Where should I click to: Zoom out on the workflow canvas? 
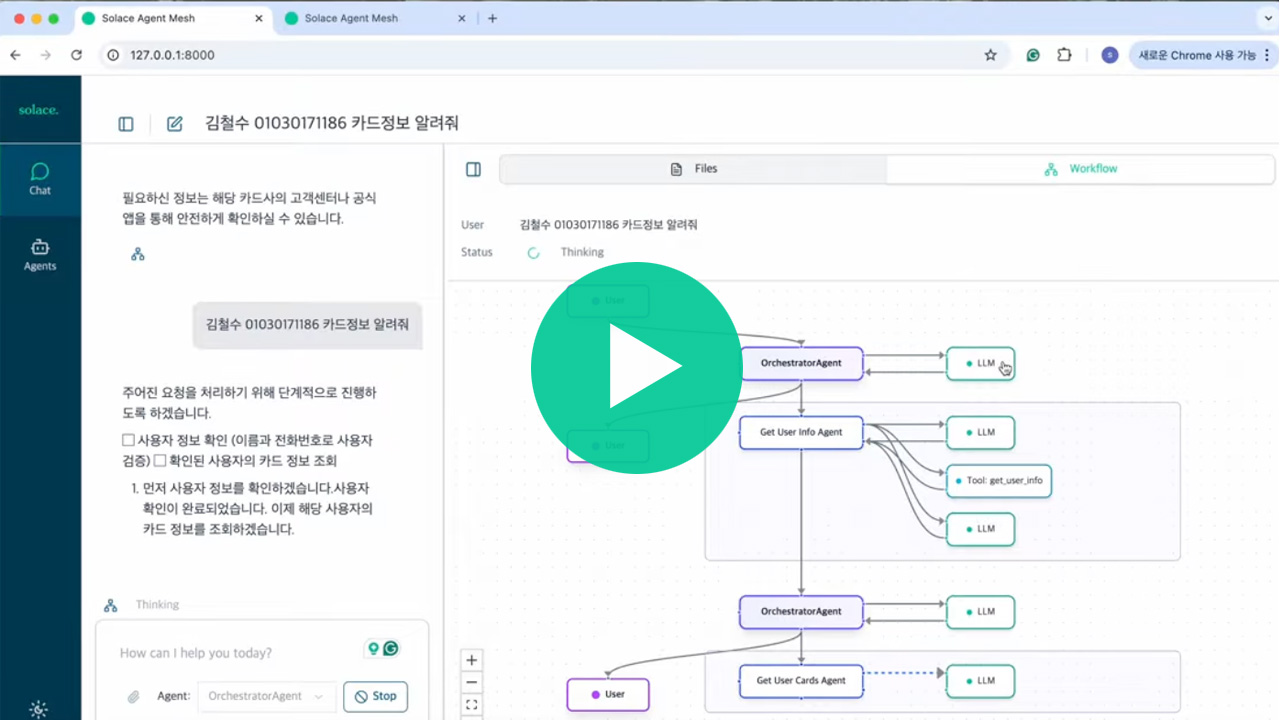pos(472,683)
